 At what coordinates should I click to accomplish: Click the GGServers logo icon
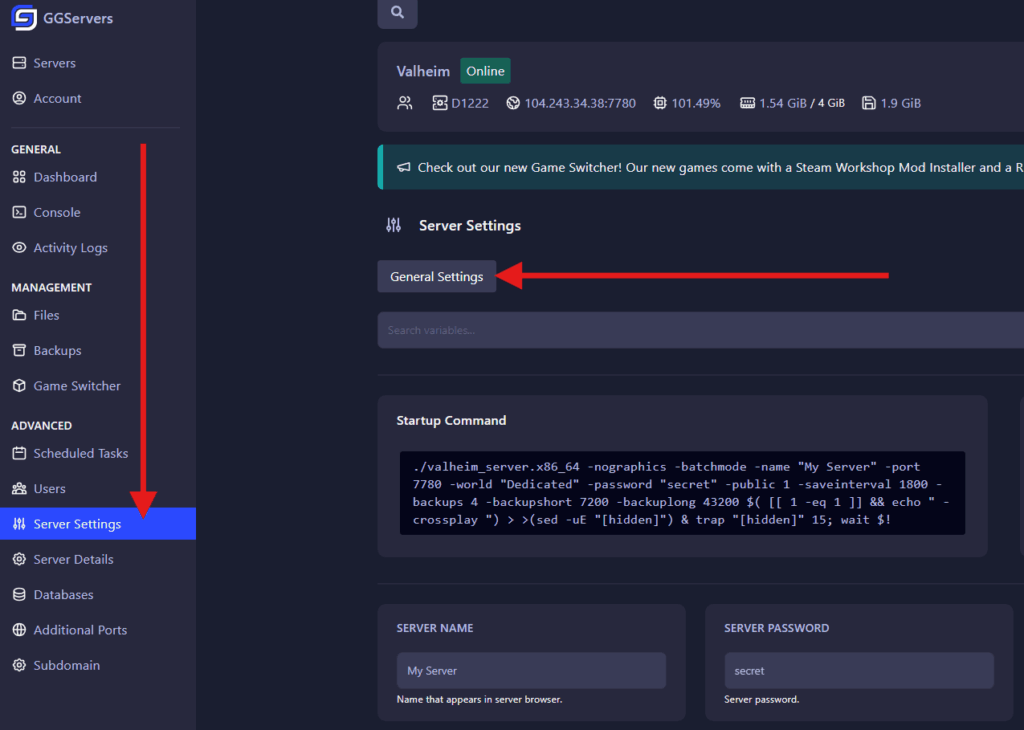pos(24,17)
